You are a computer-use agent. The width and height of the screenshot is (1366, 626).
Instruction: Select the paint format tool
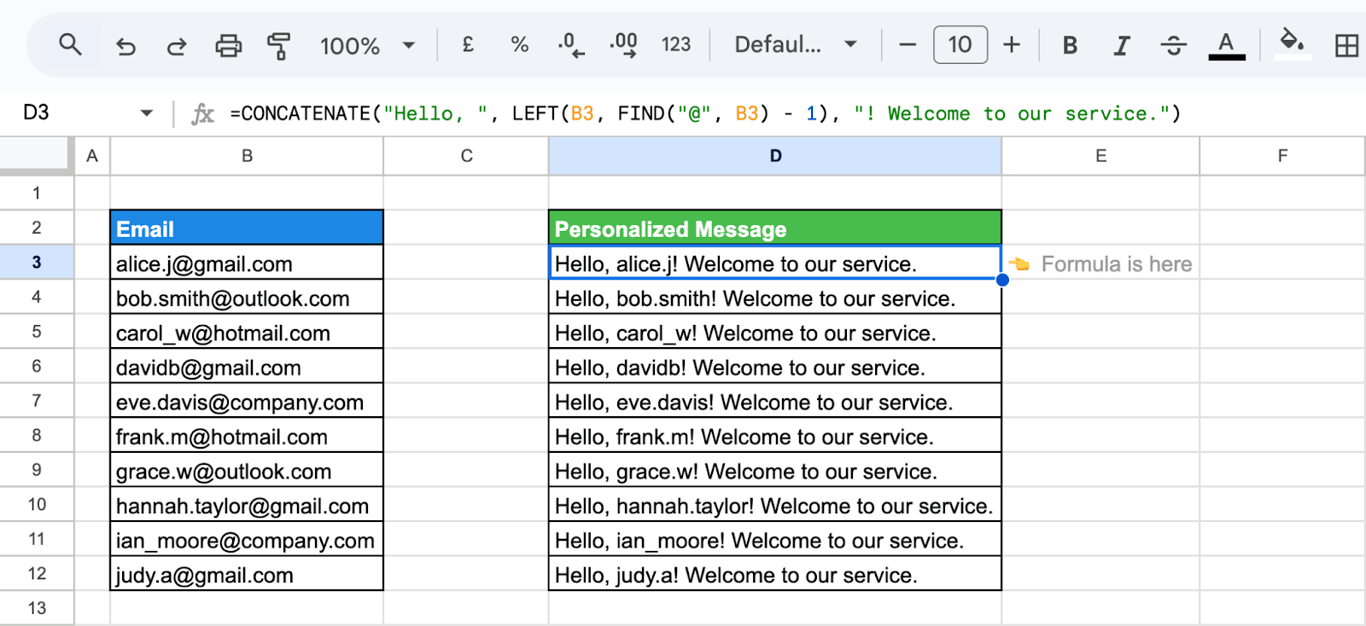[279, 45]
